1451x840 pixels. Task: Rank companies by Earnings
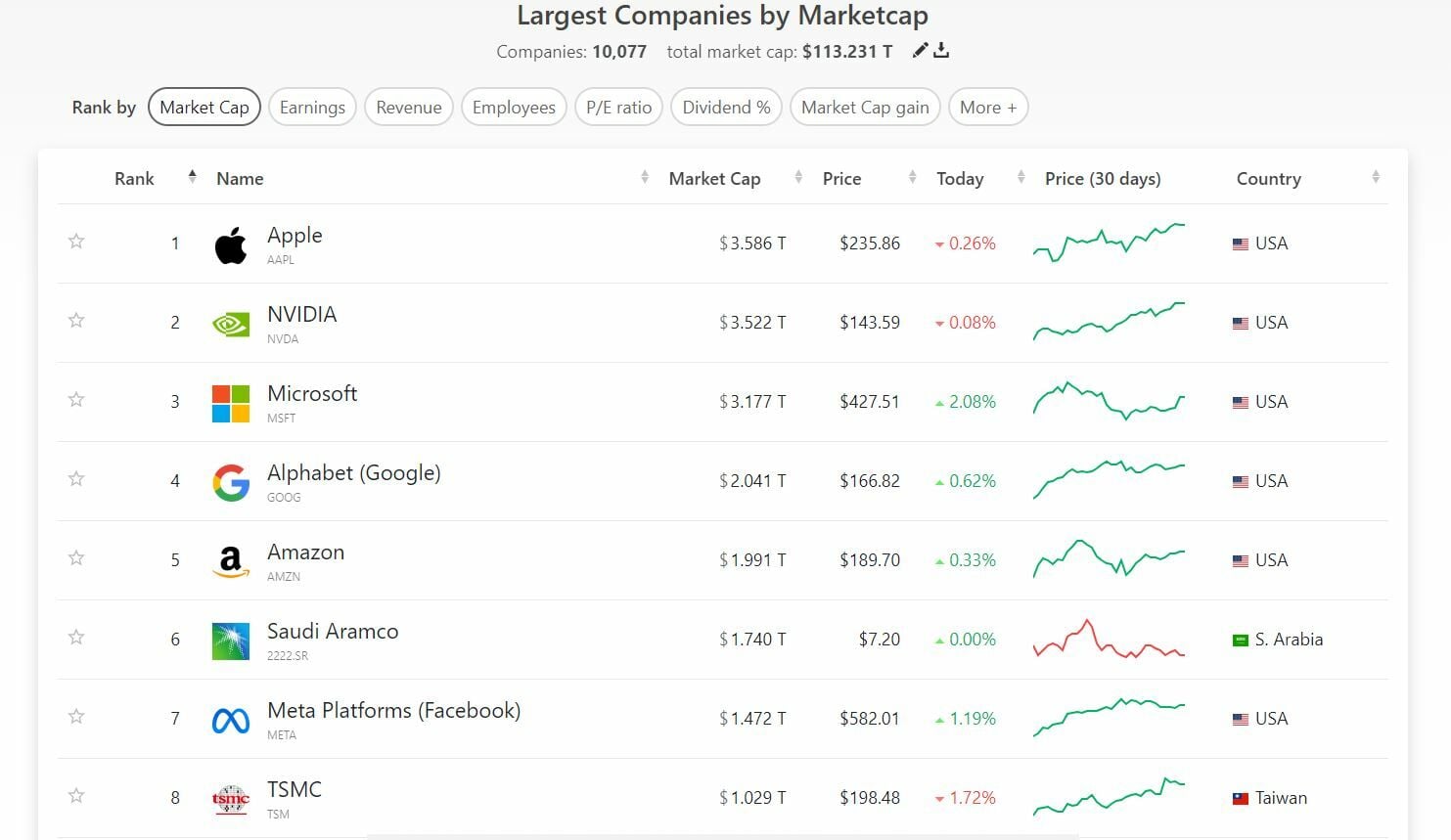312,108
